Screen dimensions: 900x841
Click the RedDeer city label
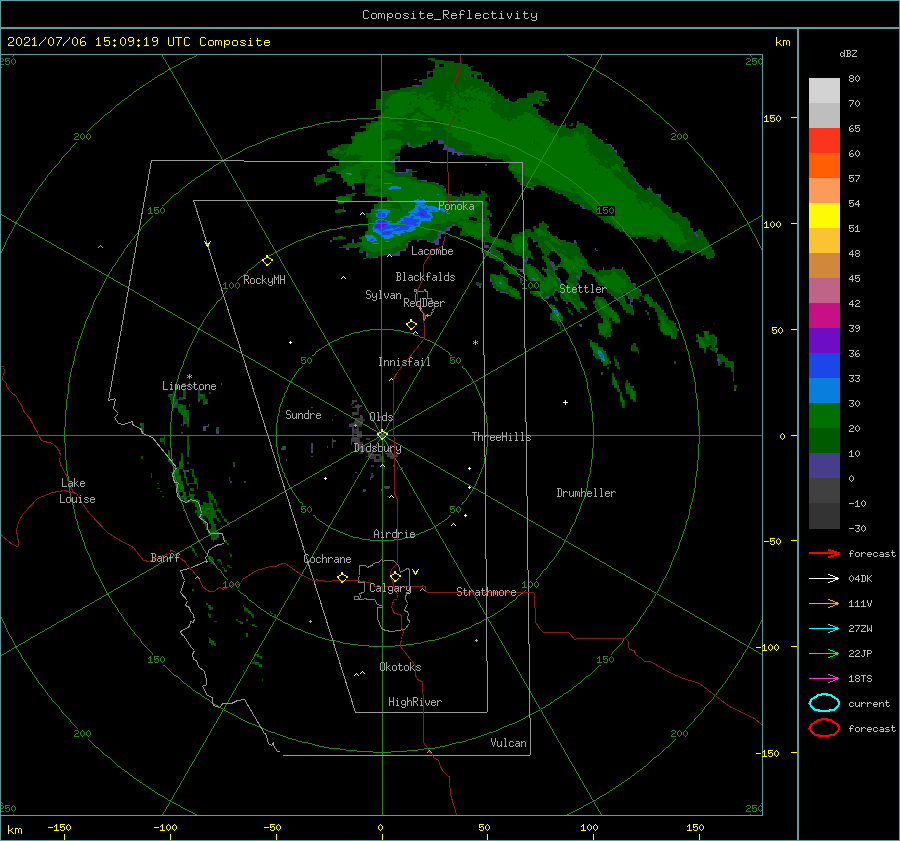[424, 303]
